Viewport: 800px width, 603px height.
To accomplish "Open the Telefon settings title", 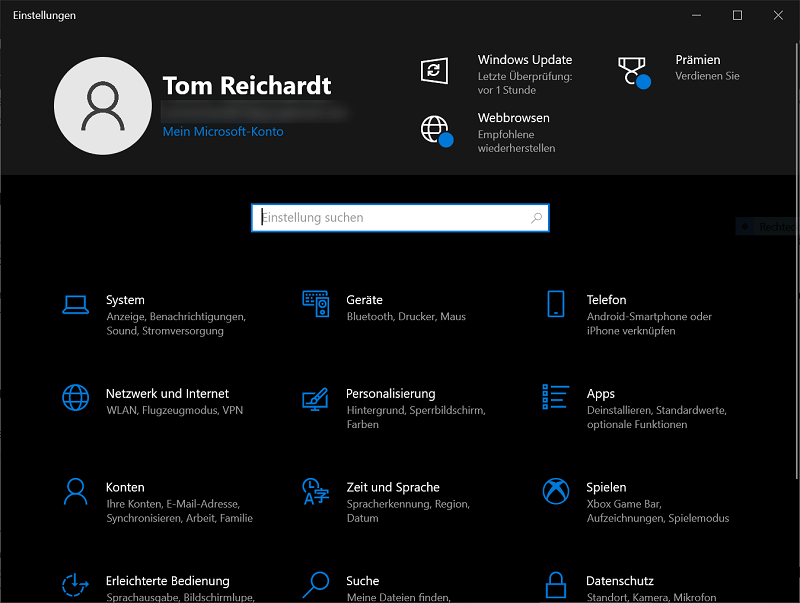I will 606,300.
